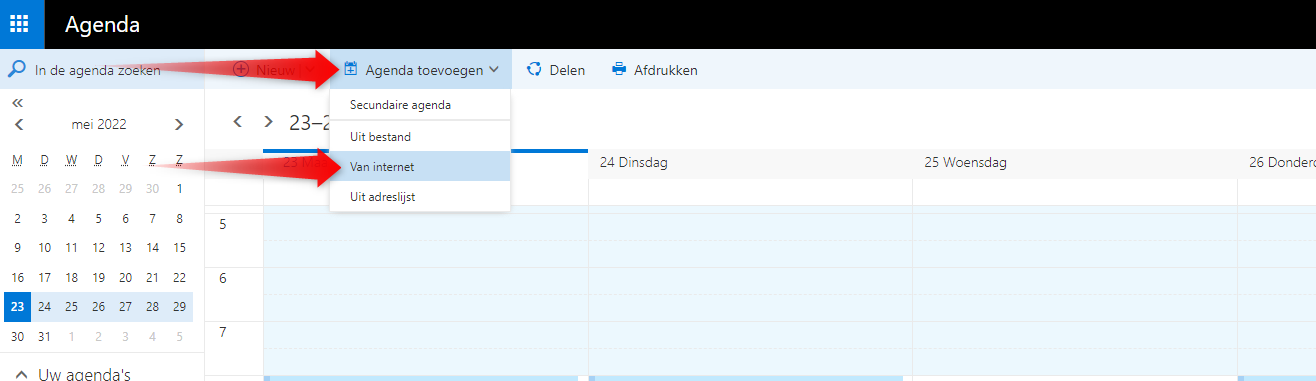Click the 5 o'clock slot on Dinsdag

coord(750,240)
